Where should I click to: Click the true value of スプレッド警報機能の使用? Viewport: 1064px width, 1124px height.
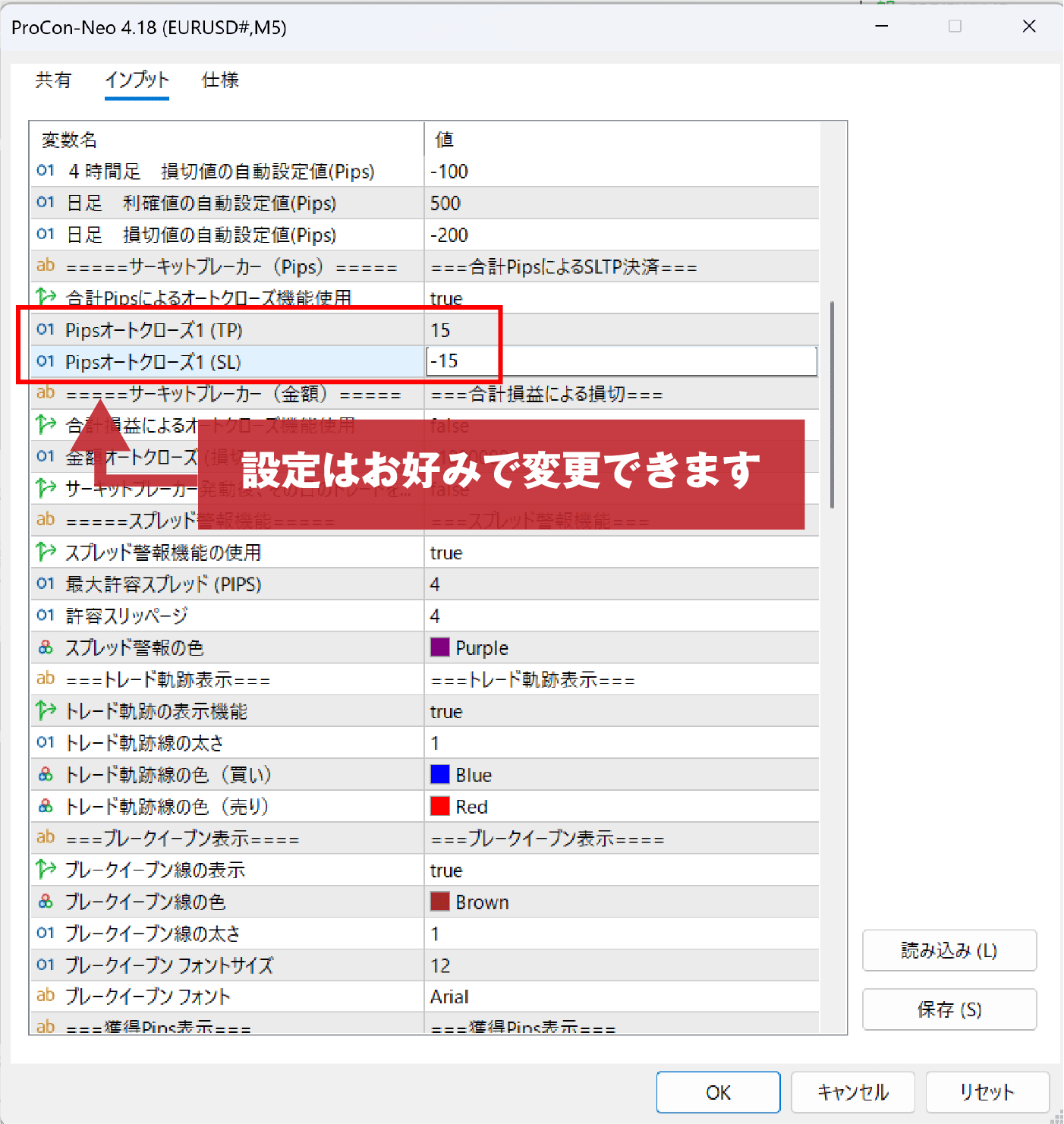446,553
